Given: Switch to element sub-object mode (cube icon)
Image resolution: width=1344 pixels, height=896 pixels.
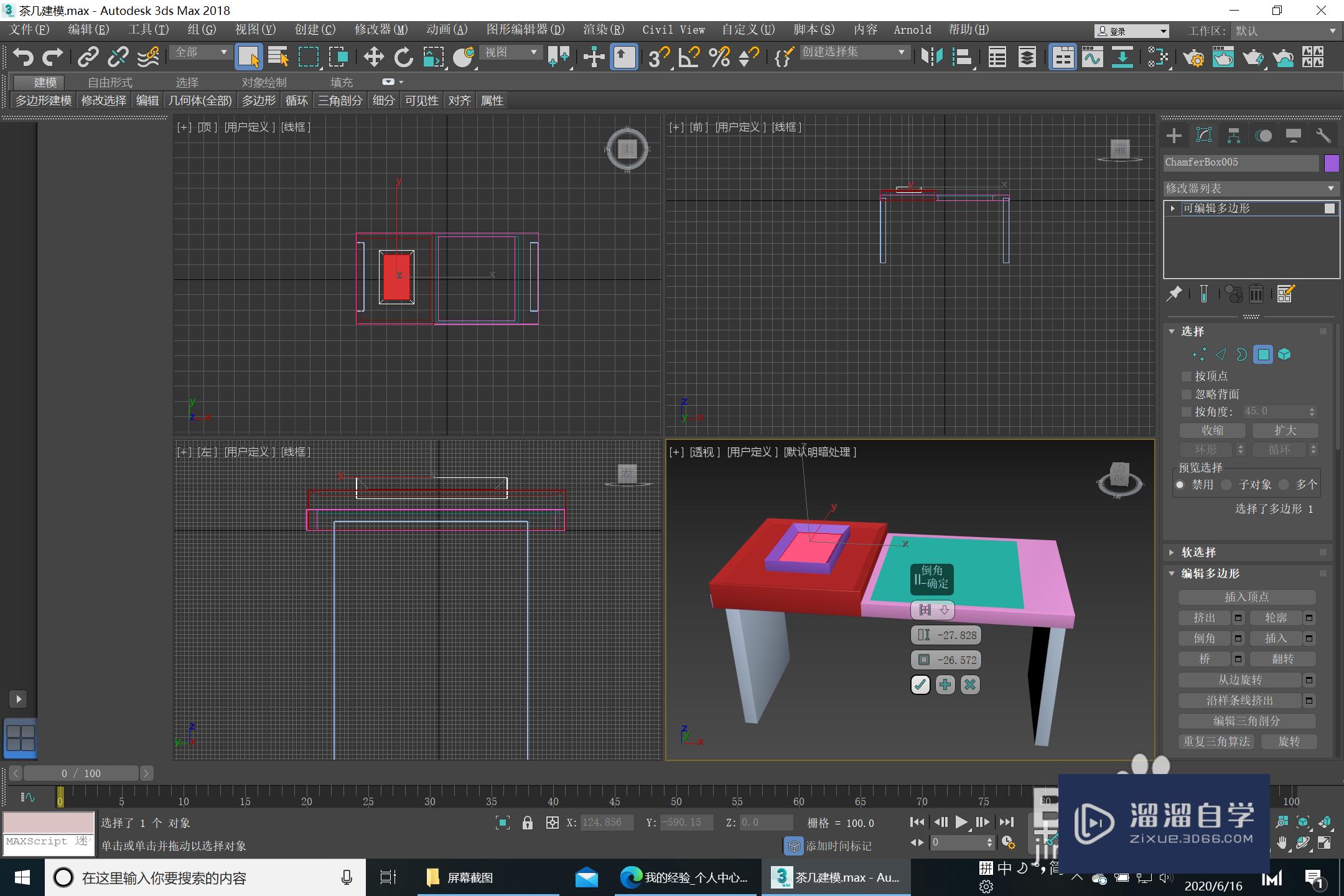Looking at the screenshot, I should [1284, 354].
